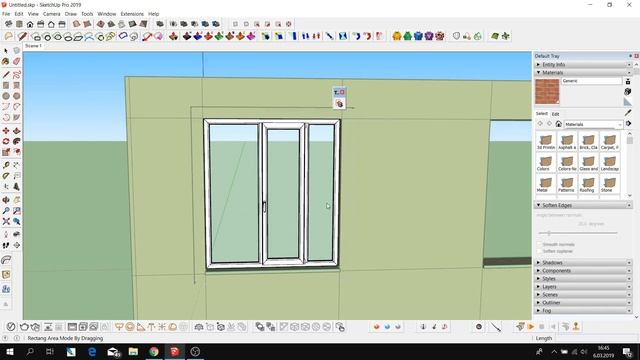Open the Colors material folder
The width and height of the screenshot is (640, 360).
pos(545,163)
